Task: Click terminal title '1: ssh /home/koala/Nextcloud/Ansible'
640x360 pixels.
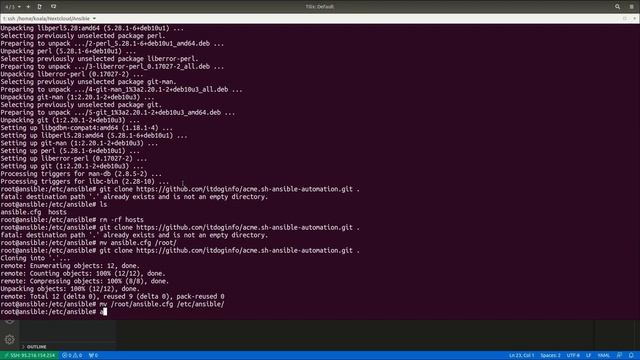Action: [x=46, y=18]
